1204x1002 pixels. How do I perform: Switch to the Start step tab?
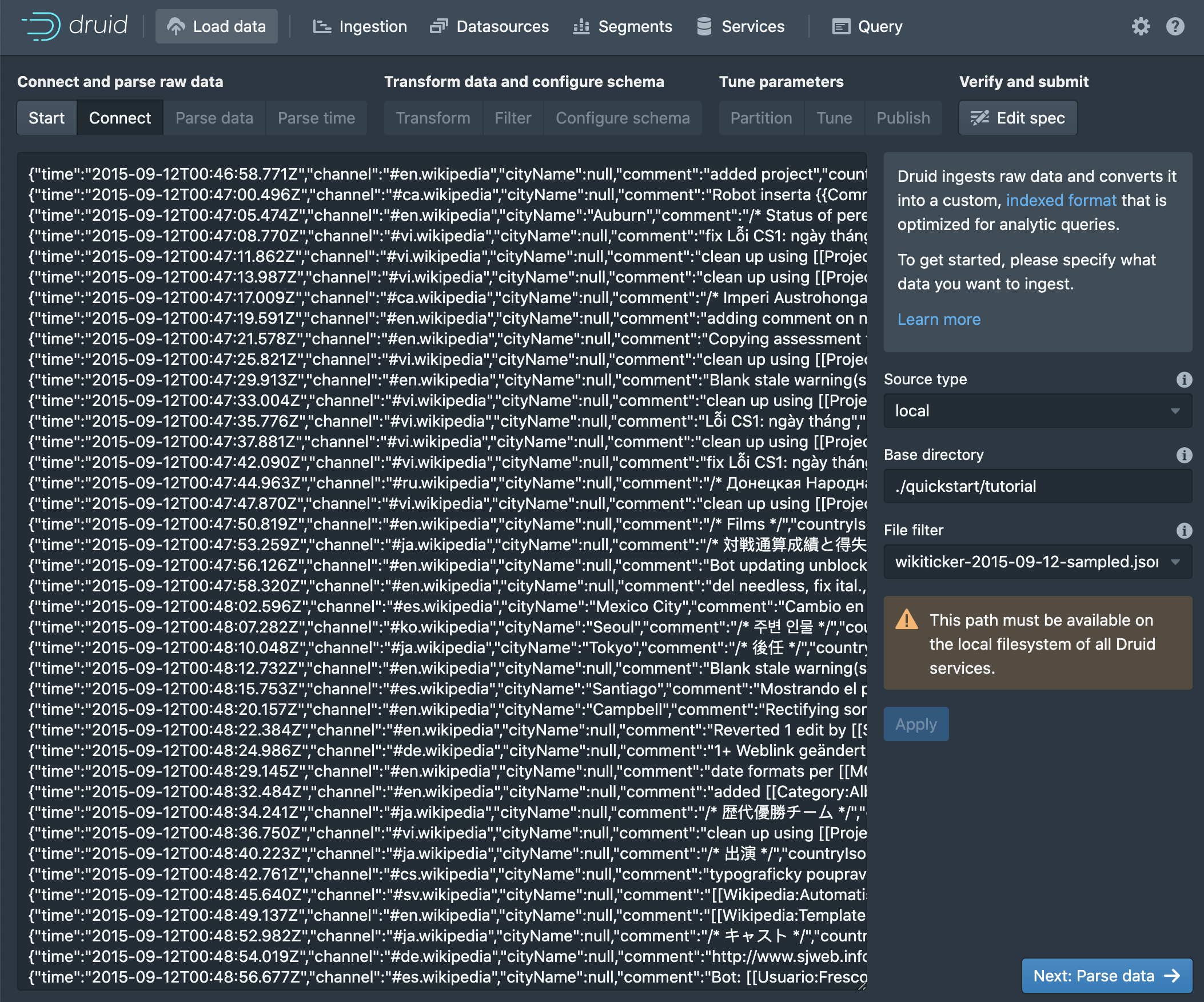(x=46, y=118)
